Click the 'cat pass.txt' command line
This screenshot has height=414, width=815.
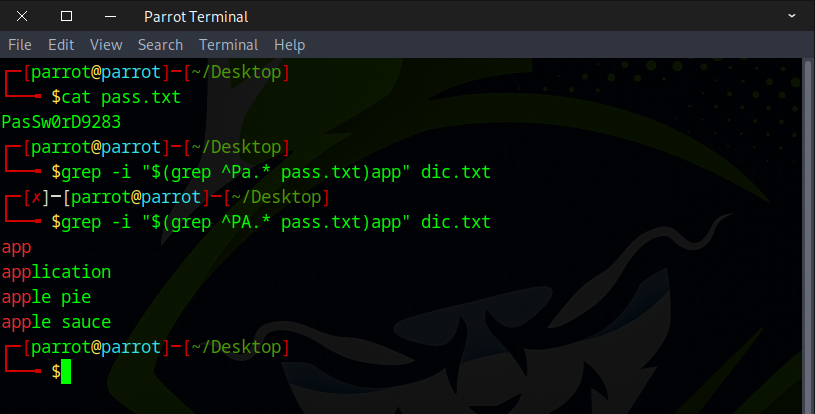click(120, 97)
